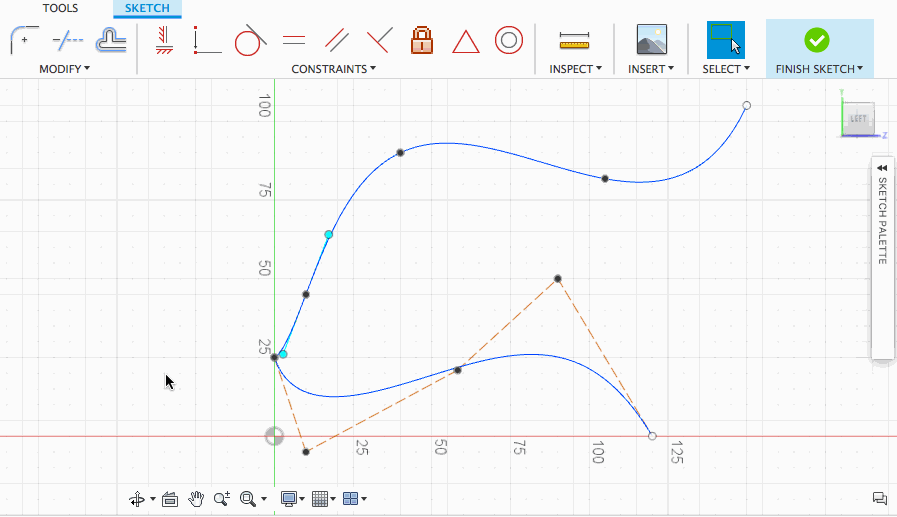Expand the Orbit options arrow
This screenshot has width=897, height=517.
[153, 499]
